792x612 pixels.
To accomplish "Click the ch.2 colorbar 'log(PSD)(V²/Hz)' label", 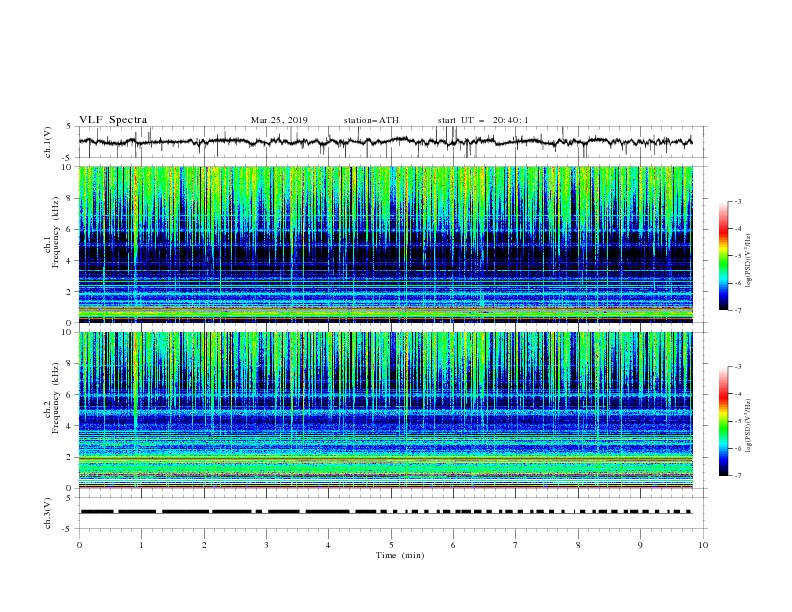I will tap(749, 426).
